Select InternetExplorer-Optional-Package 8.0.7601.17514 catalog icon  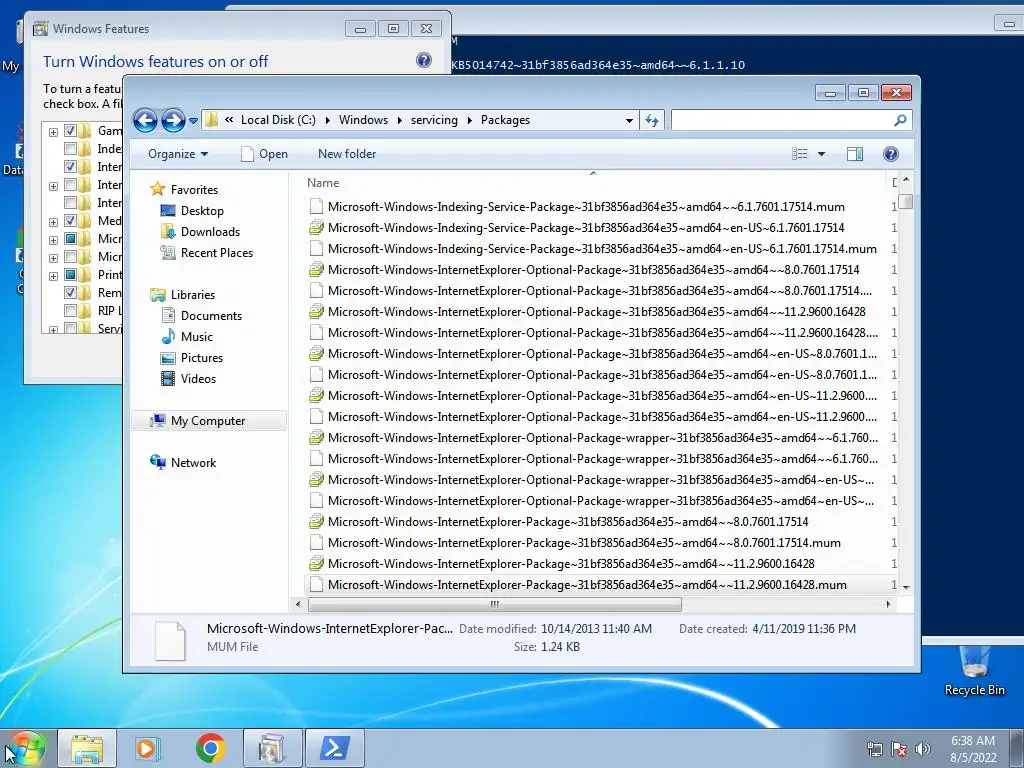pyautogui.click(x=316, y=270)
